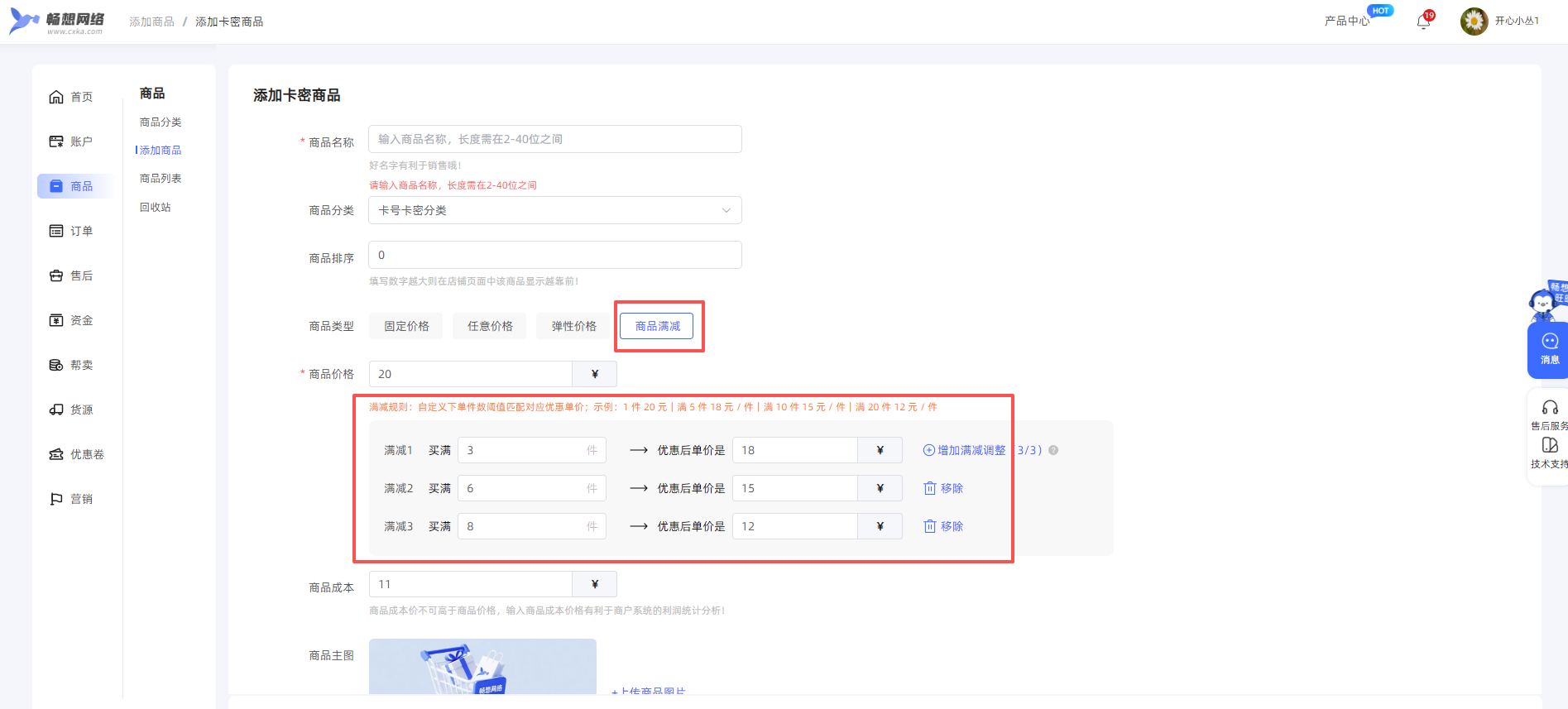The width and height of the screenshot is (1568, 709).
Task: Open the 消息 chat widget
Action: click(x=1549, y=348)
